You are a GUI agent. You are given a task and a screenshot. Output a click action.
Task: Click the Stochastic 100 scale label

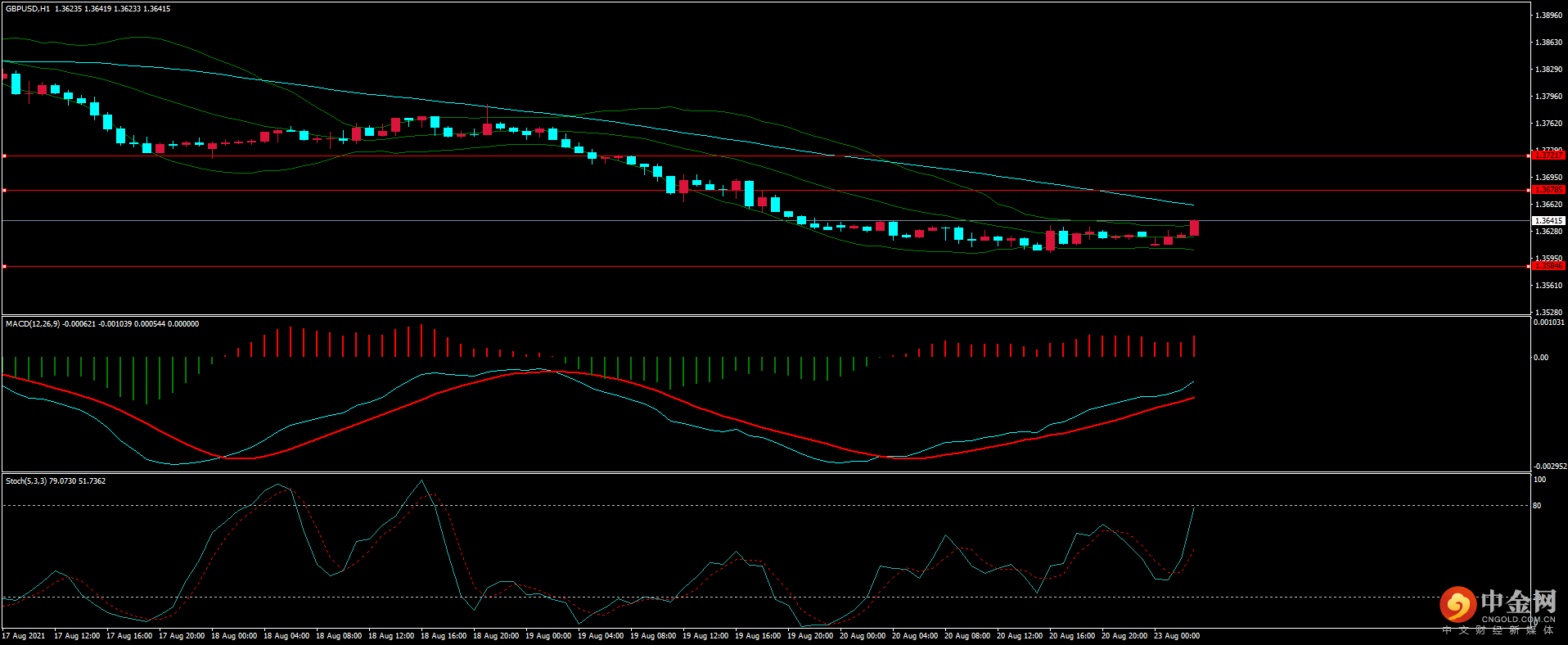coord(1539,480)
